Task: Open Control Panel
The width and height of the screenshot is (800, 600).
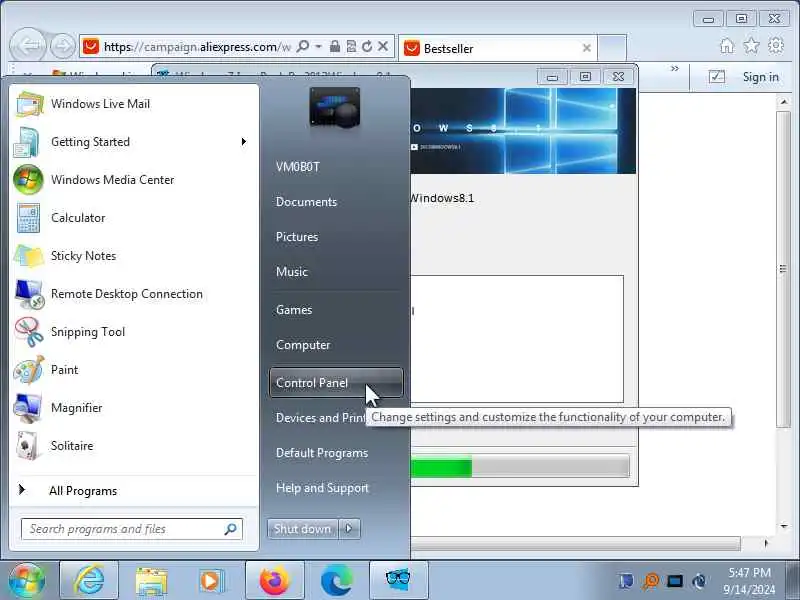Action: click(336, 383)
